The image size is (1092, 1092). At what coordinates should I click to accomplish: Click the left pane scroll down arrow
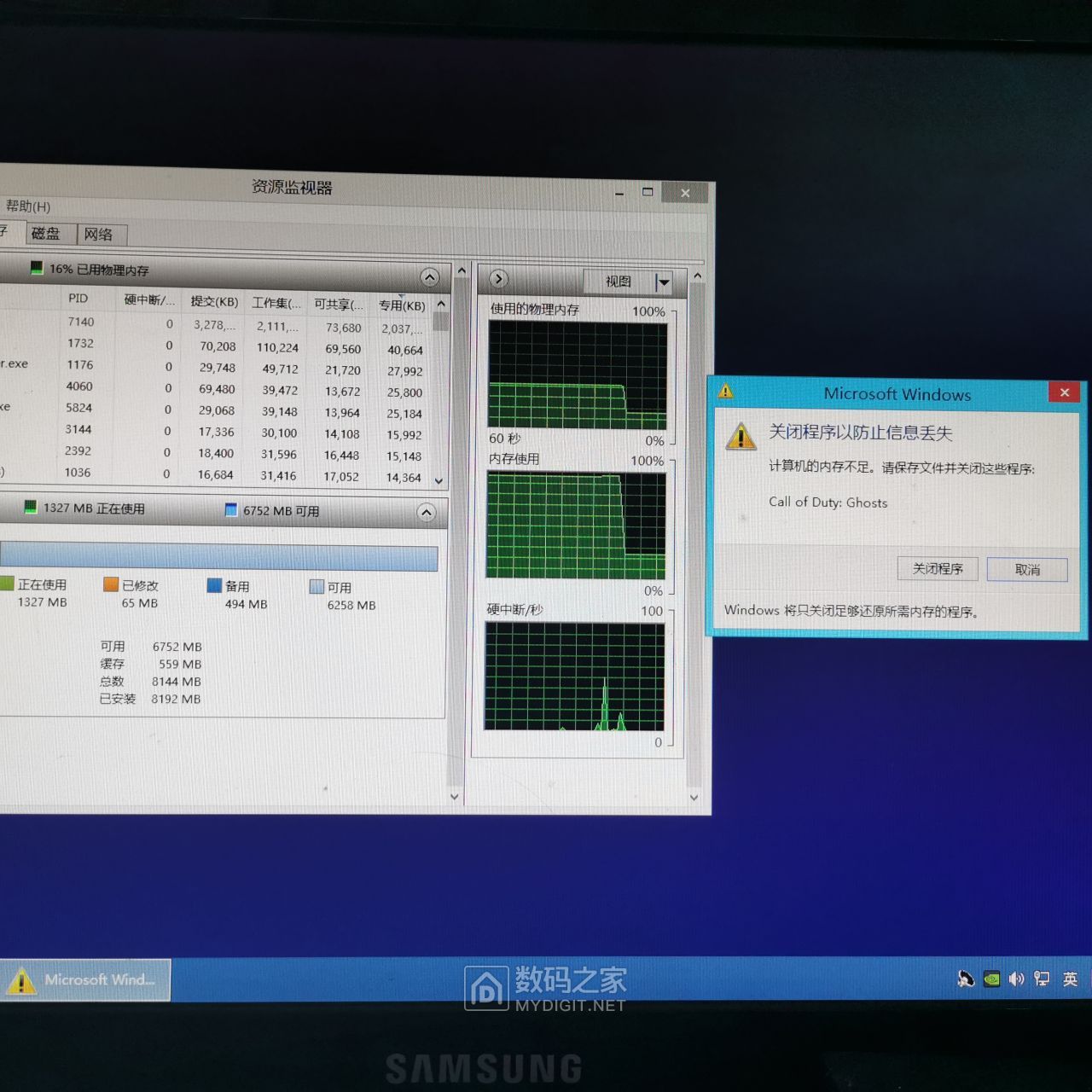455,797
